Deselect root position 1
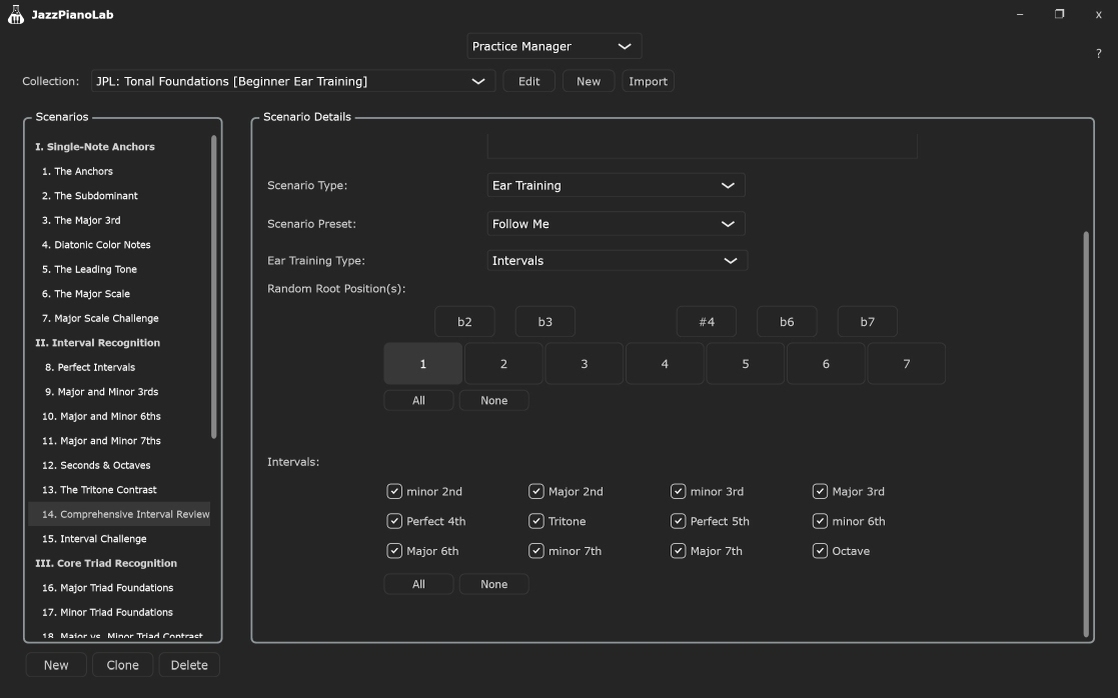 pyautogui.click(x=423, y=364)
